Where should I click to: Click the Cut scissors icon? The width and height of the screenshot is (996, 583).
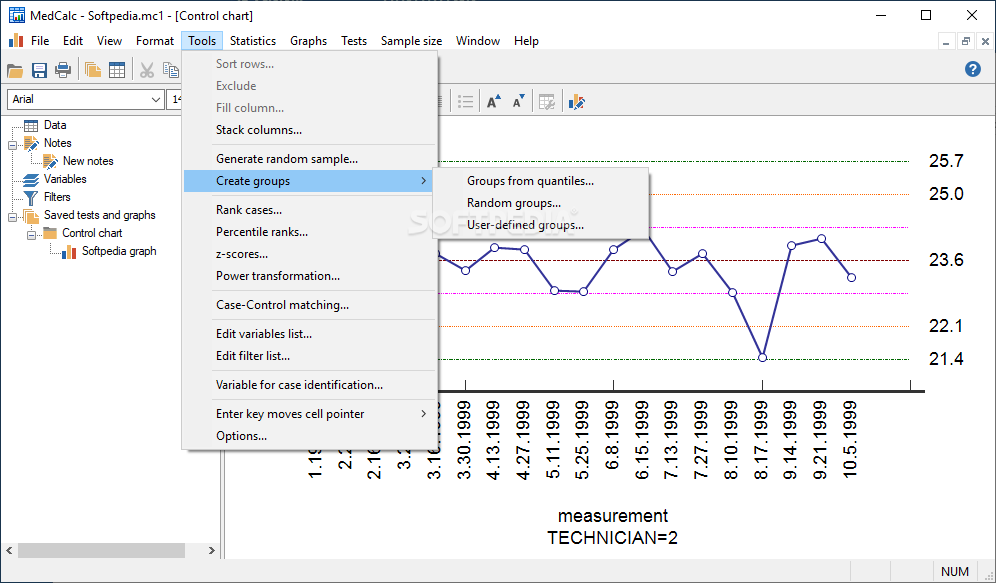pos(147,70)
